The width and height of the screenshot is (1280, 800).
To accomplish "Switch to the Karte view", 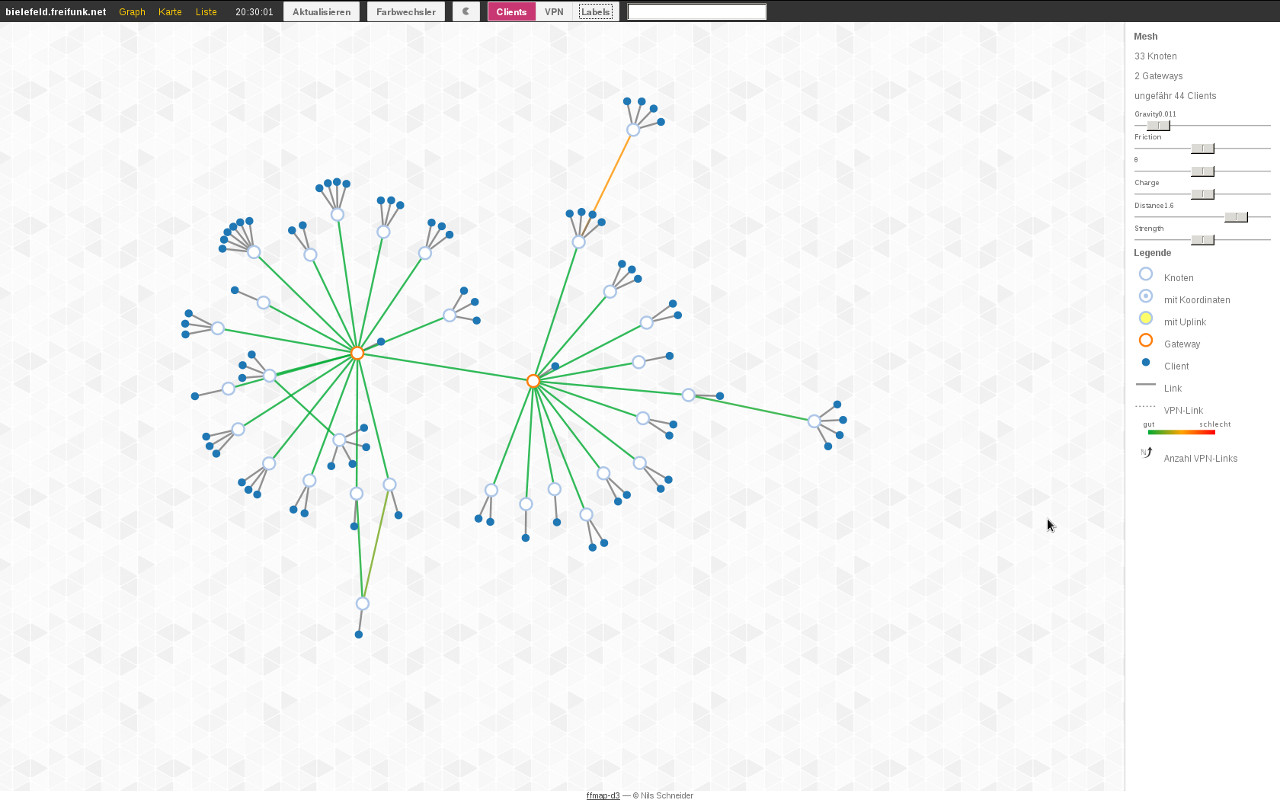I will click(x=170, y=12).
